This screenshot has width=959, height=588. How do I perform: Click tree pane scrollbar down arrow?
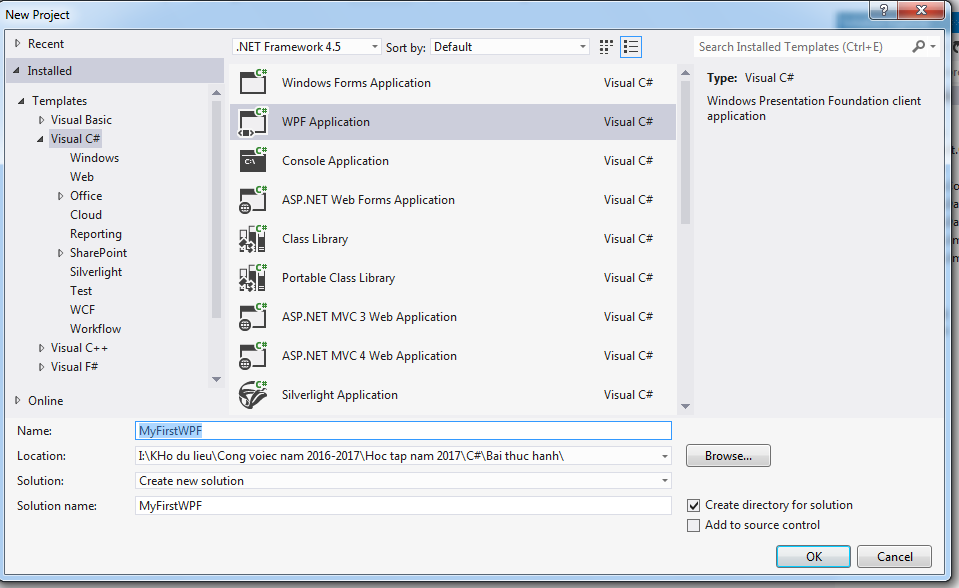[217, 379]
